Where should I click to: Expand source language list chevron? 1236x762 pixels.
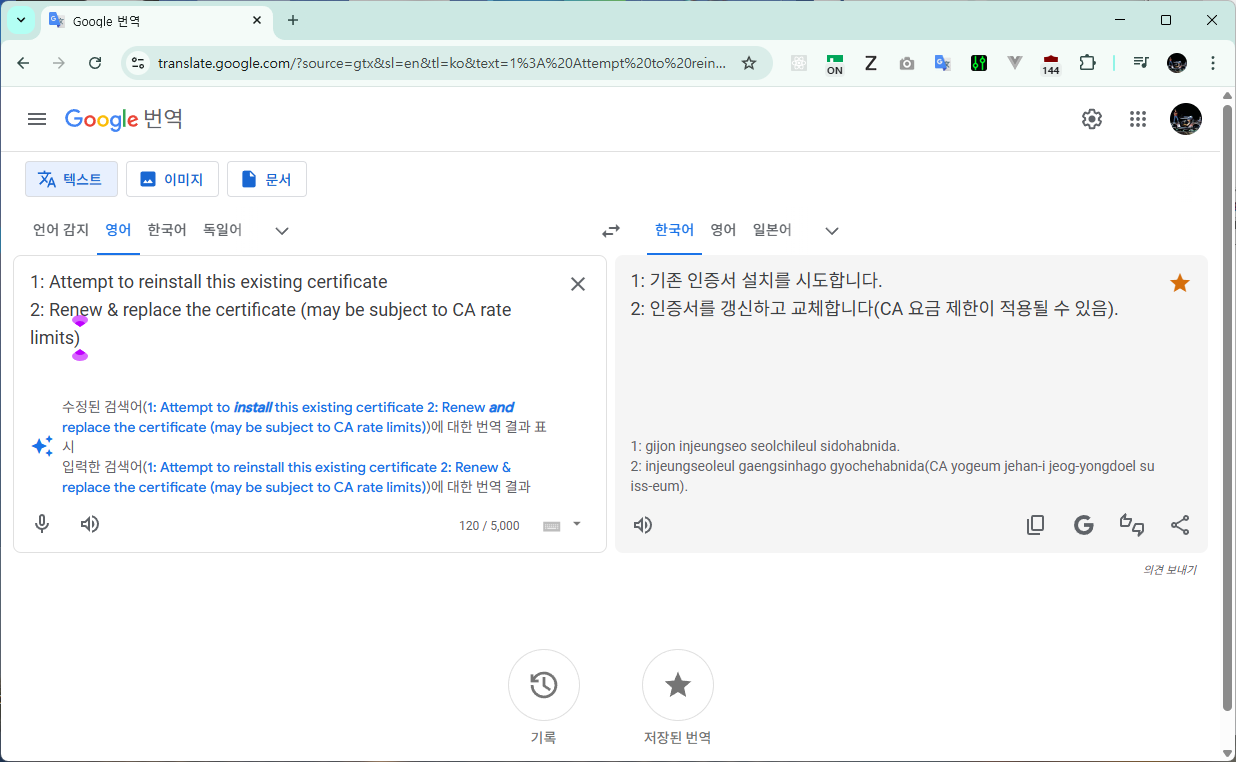282,231
